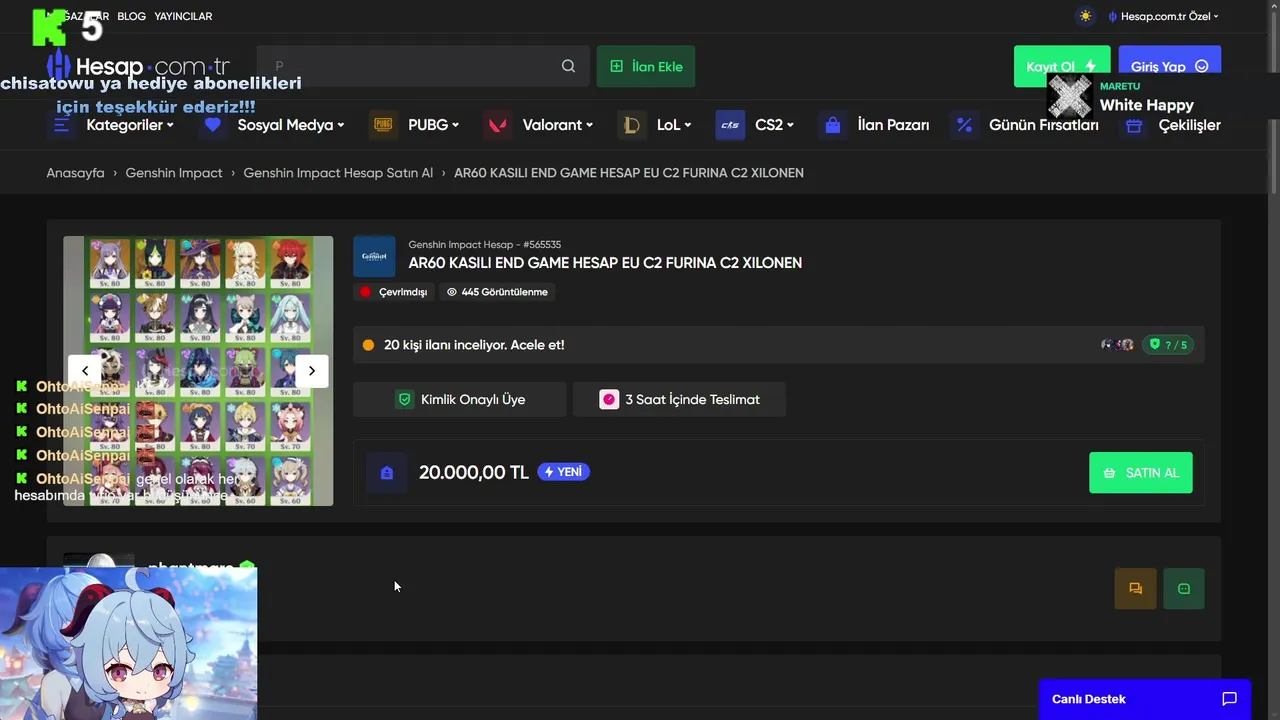Image resolution: width=1280 pixels, height=720 pixels.
Task: Click the Genshin Impact game logo
Action: (x=374, y=257)
